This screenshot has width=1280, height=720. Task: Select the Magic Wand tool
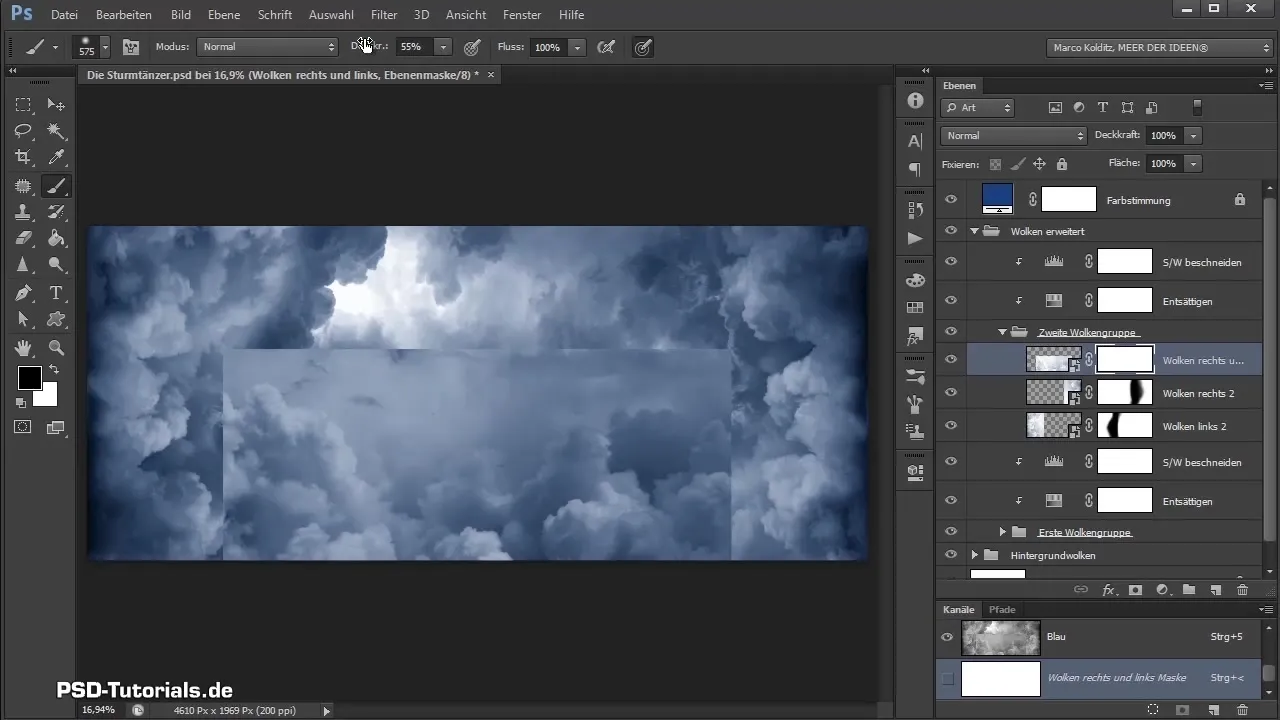pyautogui.click(x=57, y=131)
